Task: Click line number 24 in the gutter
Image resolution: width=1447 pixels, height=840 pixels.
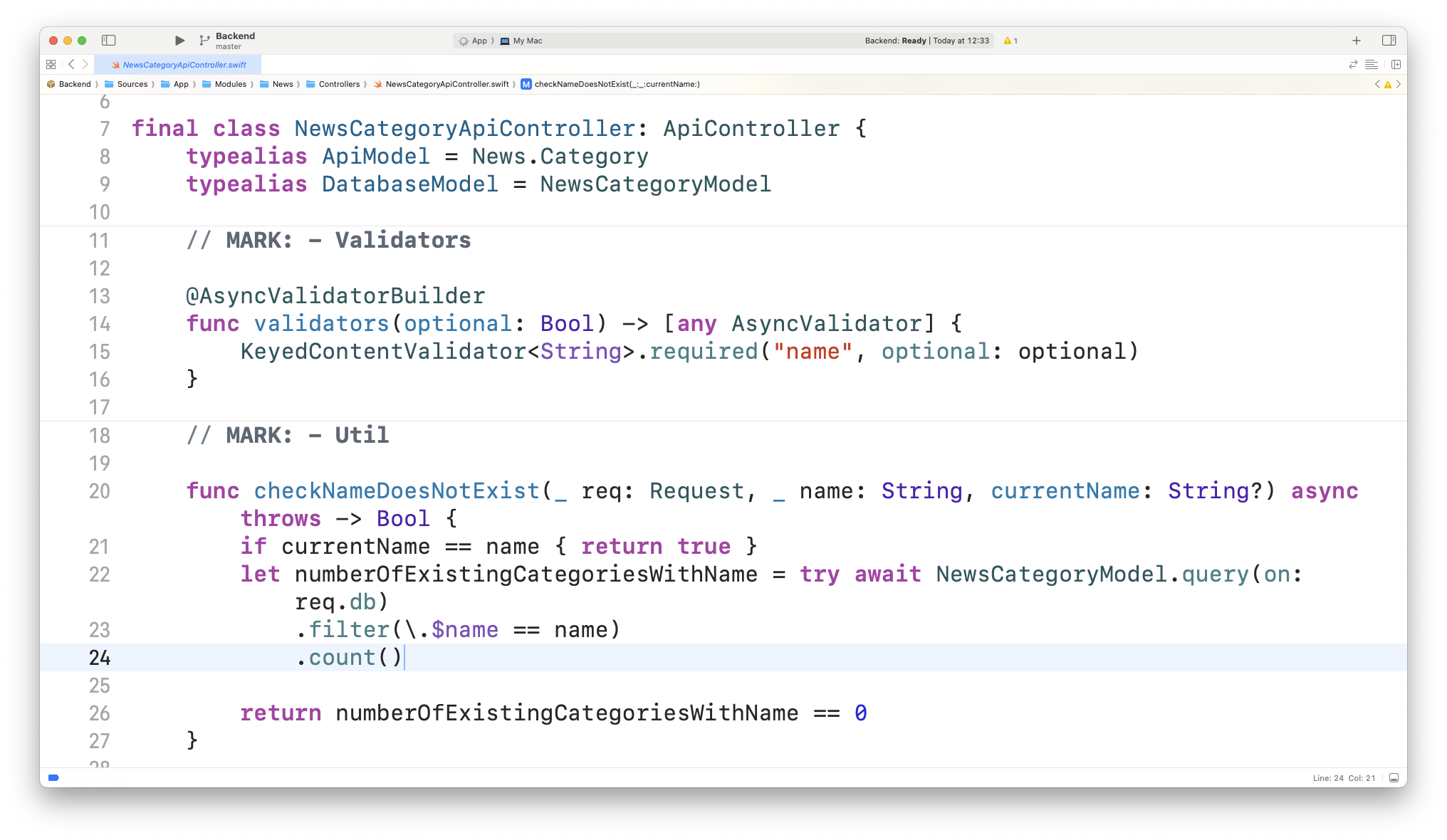Action: 100,658
